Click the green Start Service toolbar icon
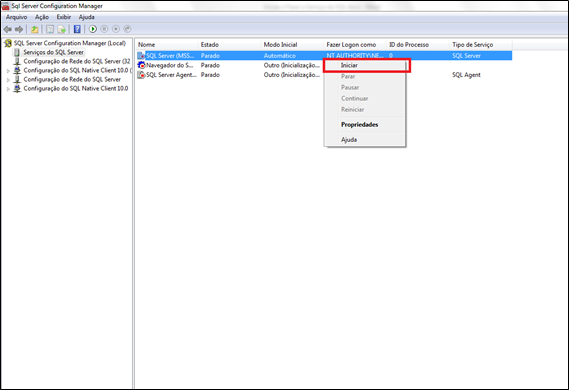This screenshot has width=569, height=390. tap(93, 29)
